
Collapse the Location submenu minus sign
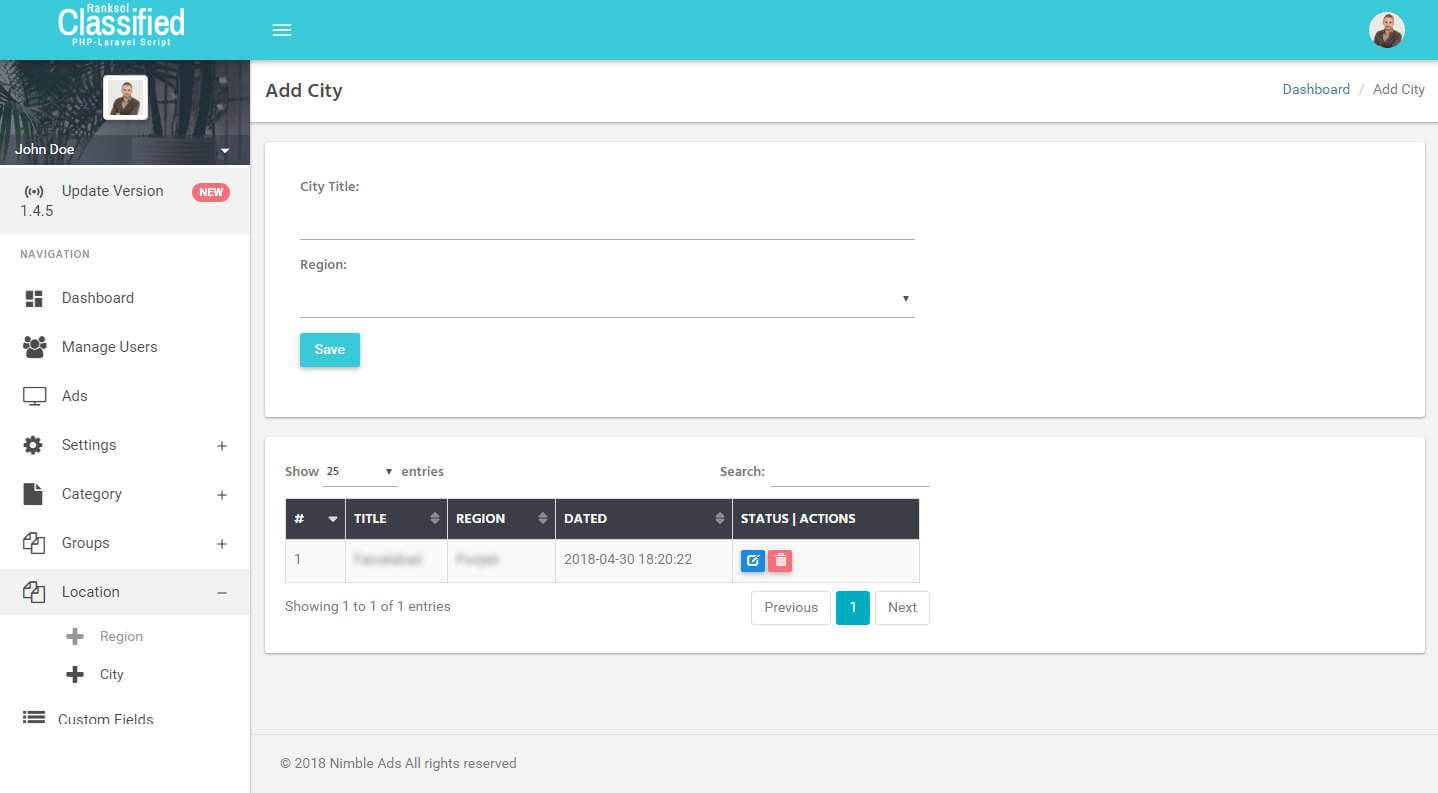coord(222,593)
